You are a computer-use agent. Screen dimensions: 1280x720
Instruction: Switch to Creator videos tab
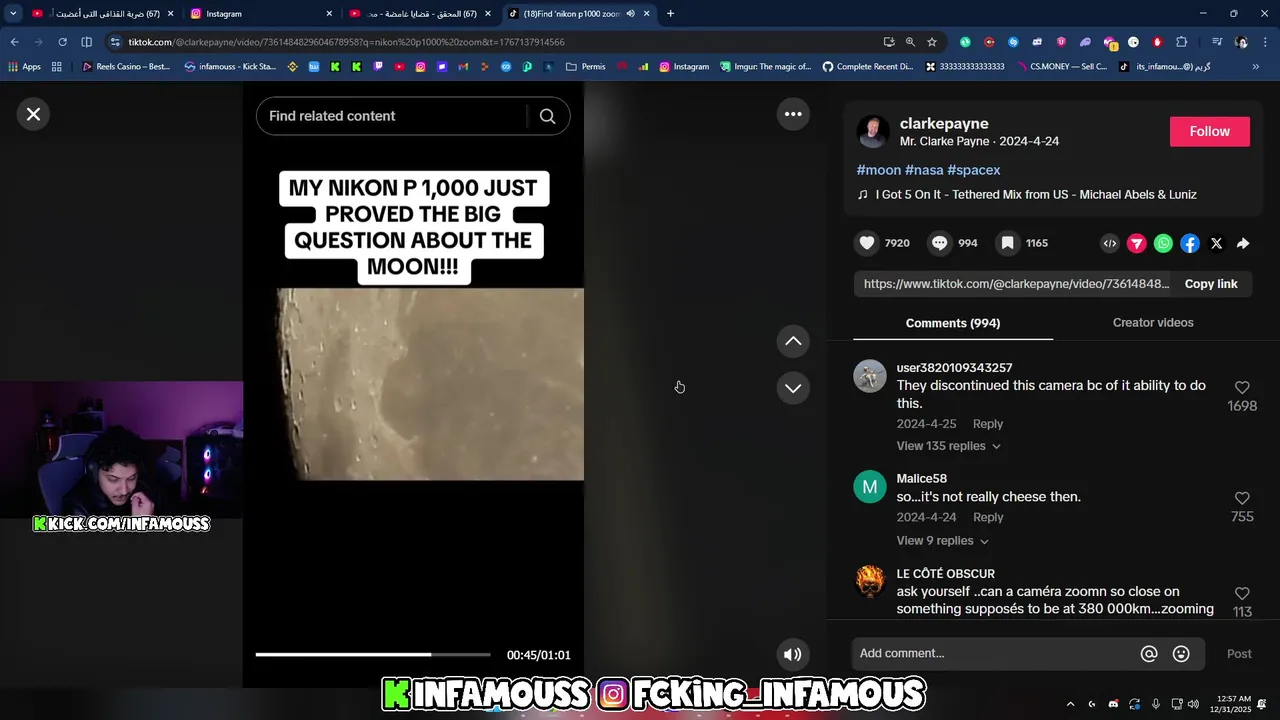click(1153, 323)
